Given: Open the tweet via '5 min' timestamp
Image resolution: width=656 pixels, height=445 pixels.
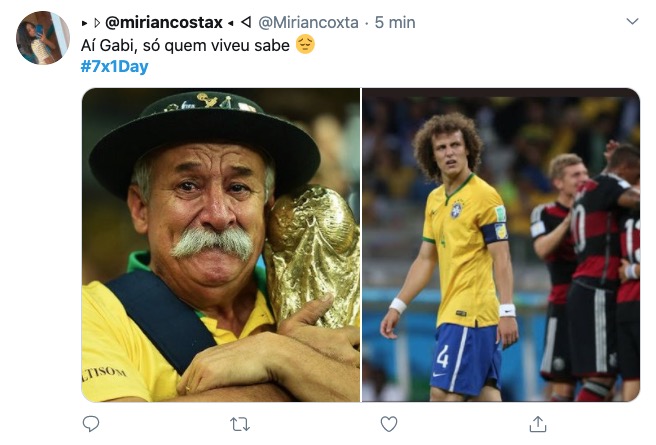Looking at the screenshot, I should click(x=394, y=22).
